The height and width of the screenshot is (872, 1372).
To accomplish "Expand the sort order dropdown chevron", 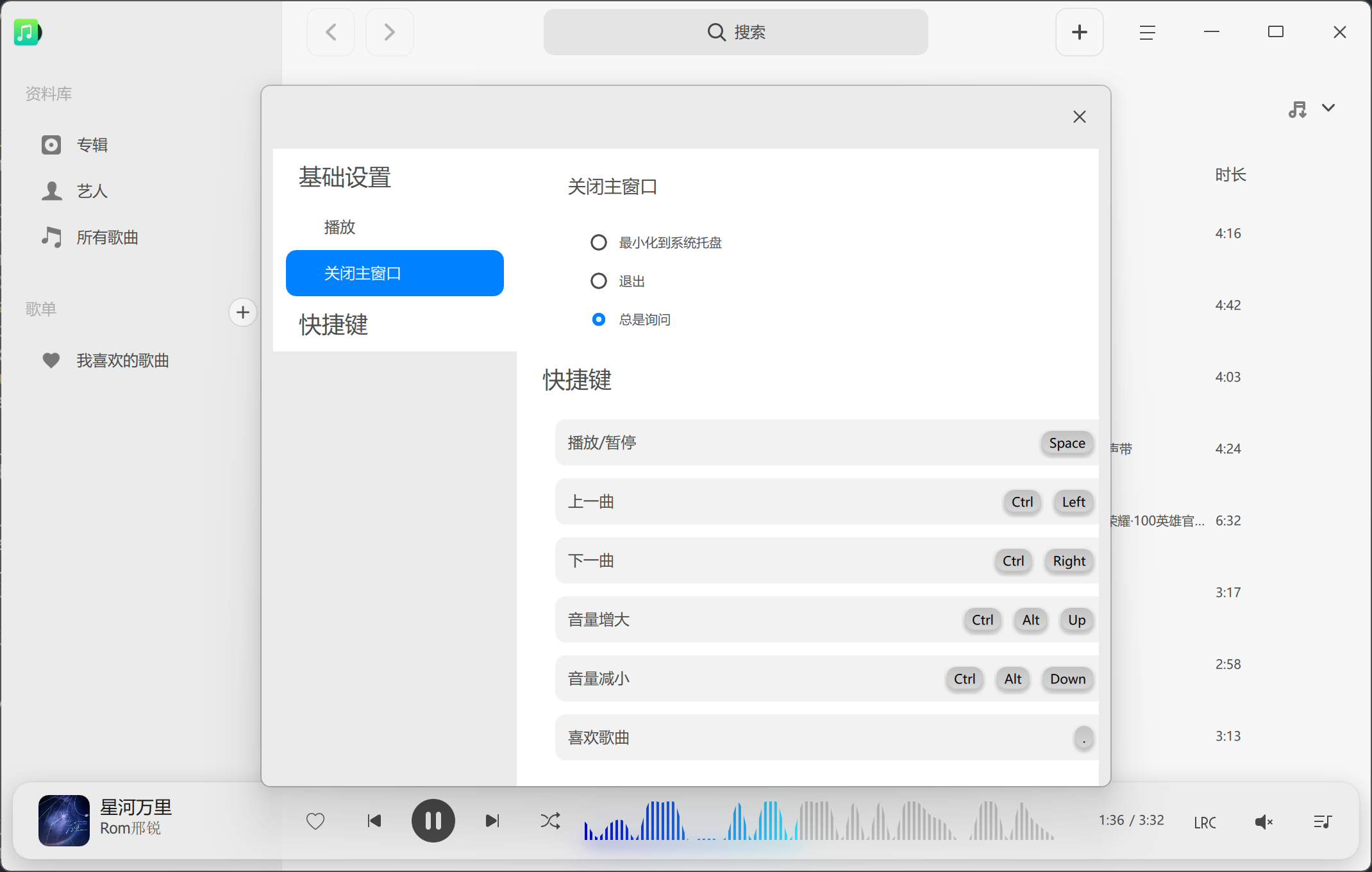I will [1328, 108].
